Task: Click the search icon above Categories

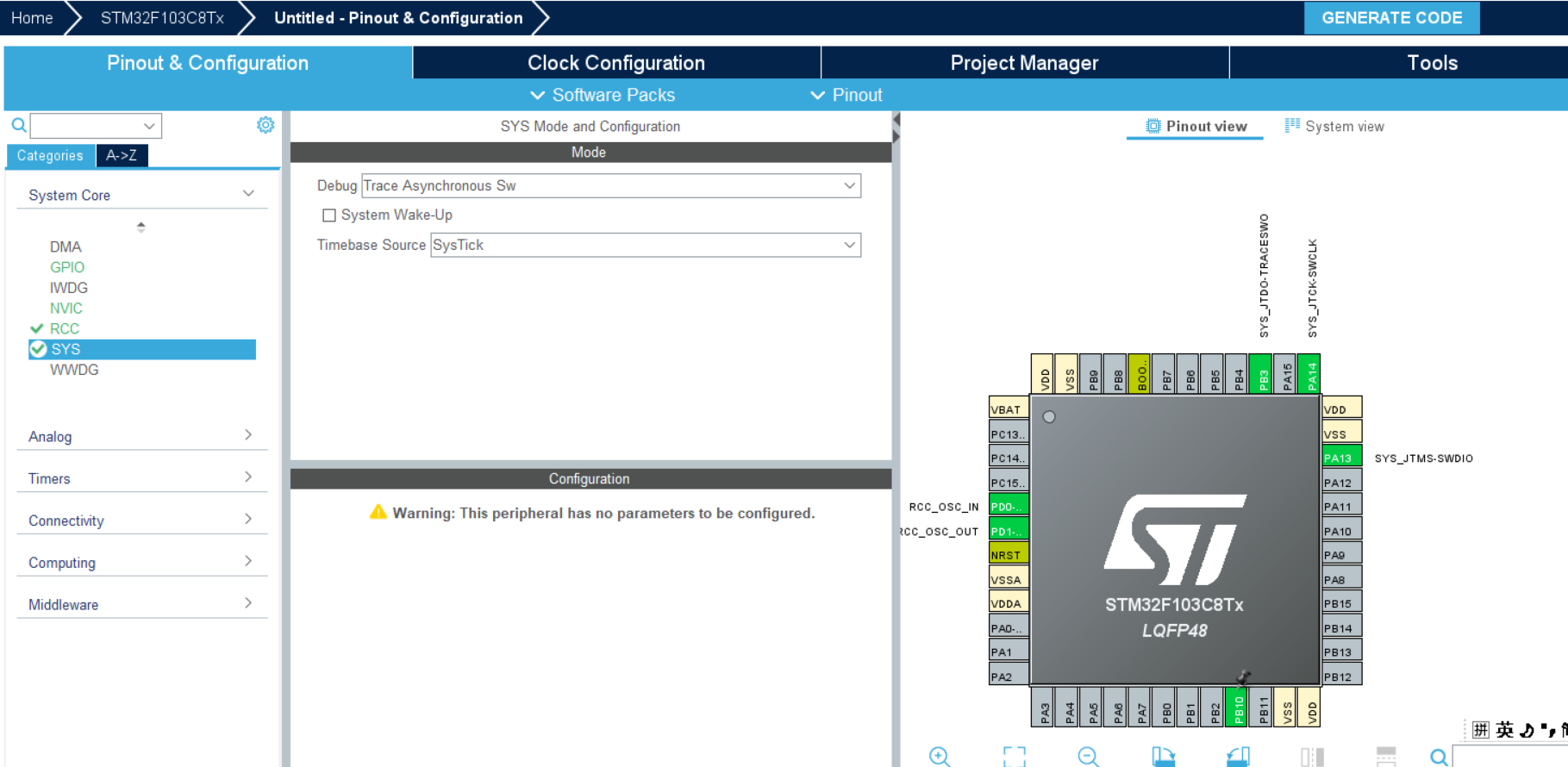Action: pyautogui.click(x=18, y=126)
